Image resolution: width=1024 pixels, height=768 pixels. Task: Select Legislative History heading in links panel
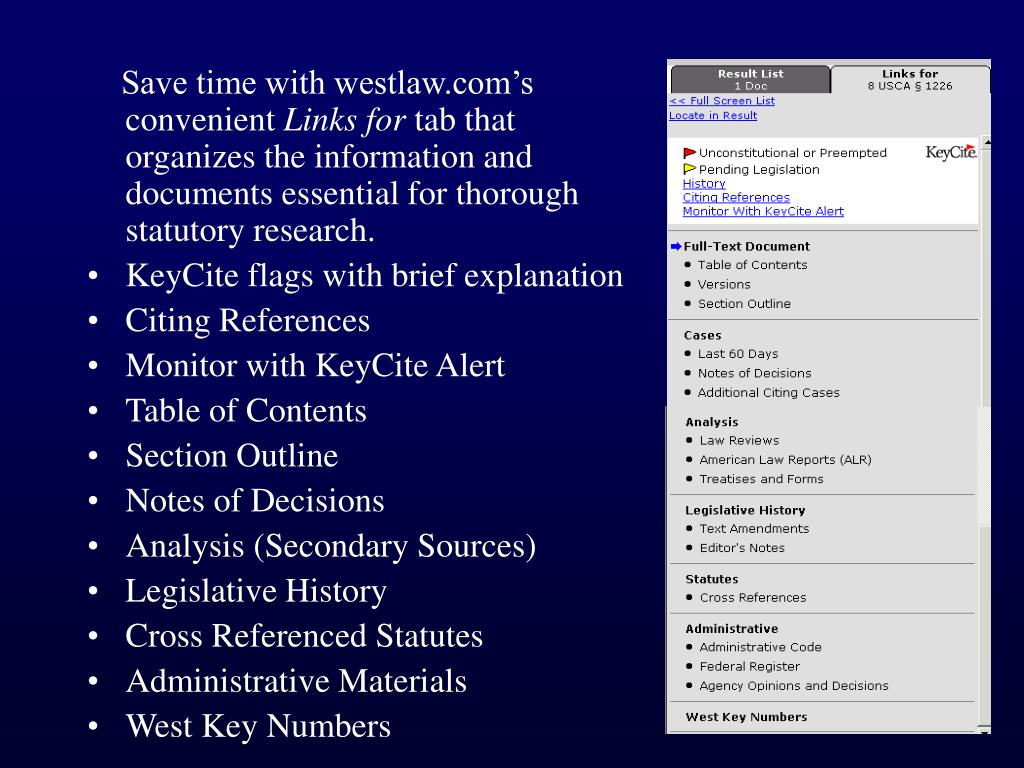(x=745, y=510)
